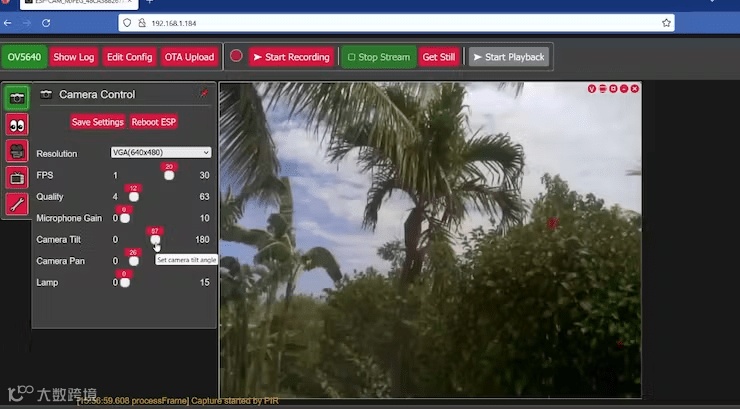The image size is (740, 409).
Task: Click the address bar showing 192.168.1.184
Action: tap(396, 23)
